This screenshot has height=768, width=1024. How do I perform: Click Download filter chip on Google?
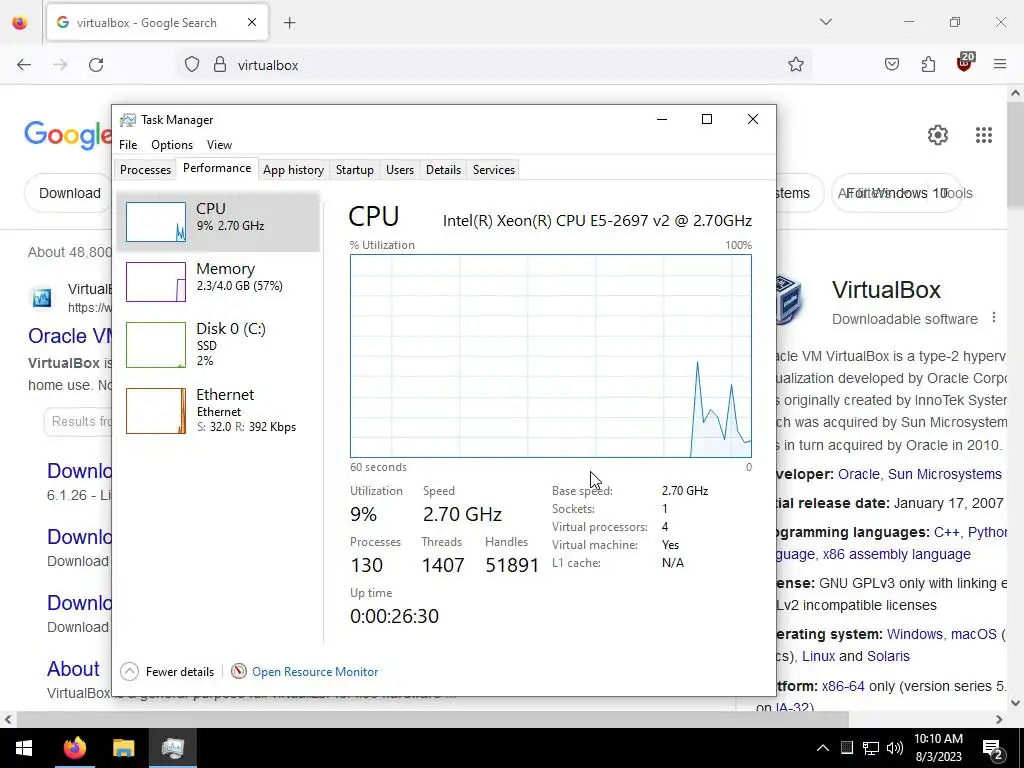(x=70, y=193)
